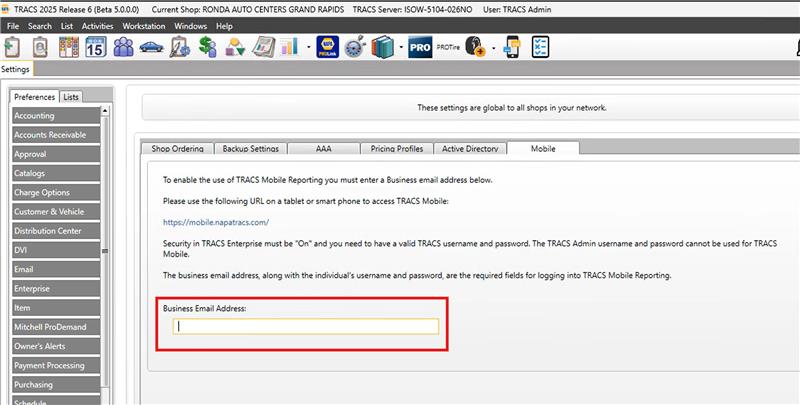The image size is (800, 405).
Task: Click the colored shapes icon
Action: 235,47
